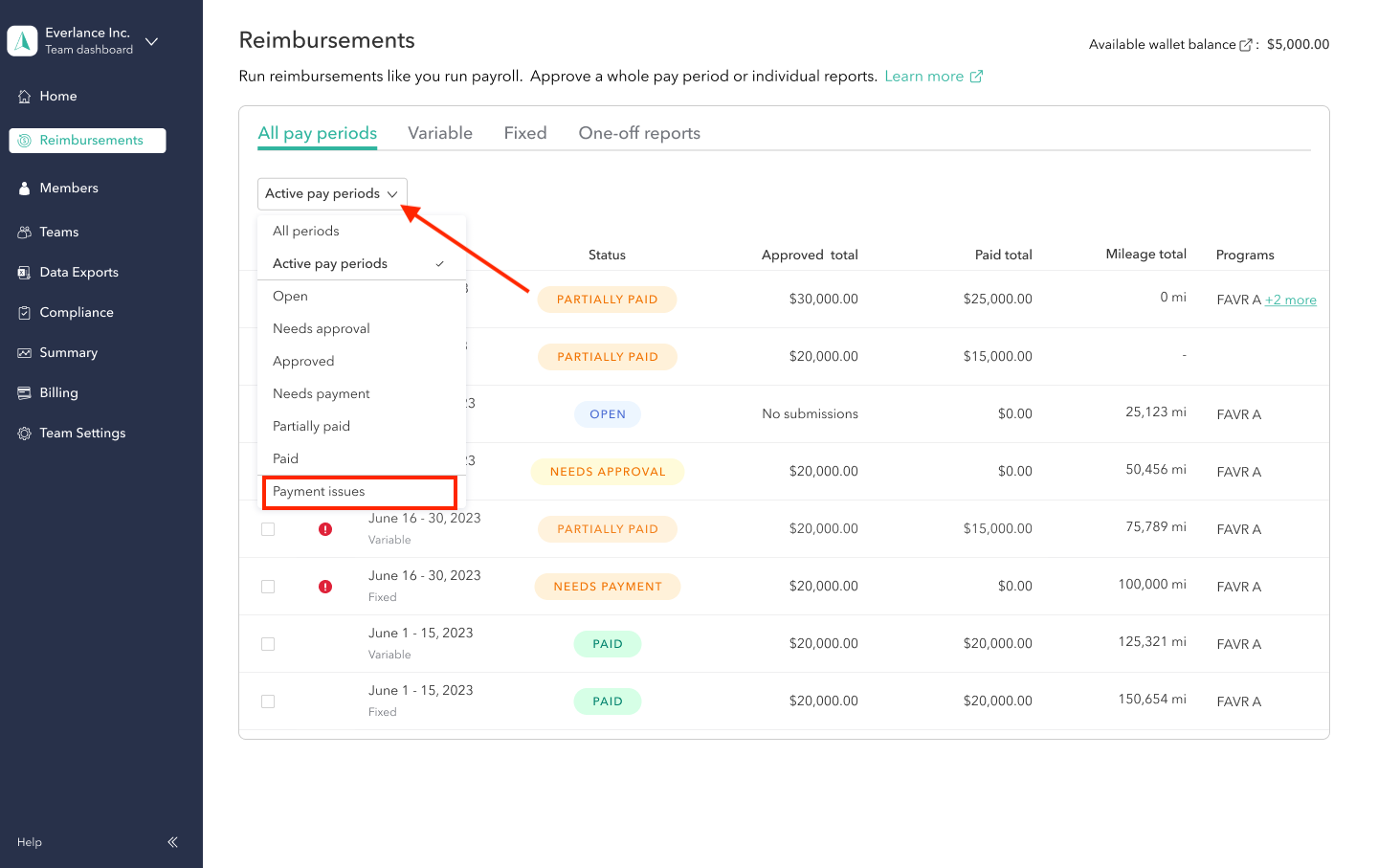Open Compliance via its sidebar icon
This screenshot has height=868, width=1378.
[23, 312]
